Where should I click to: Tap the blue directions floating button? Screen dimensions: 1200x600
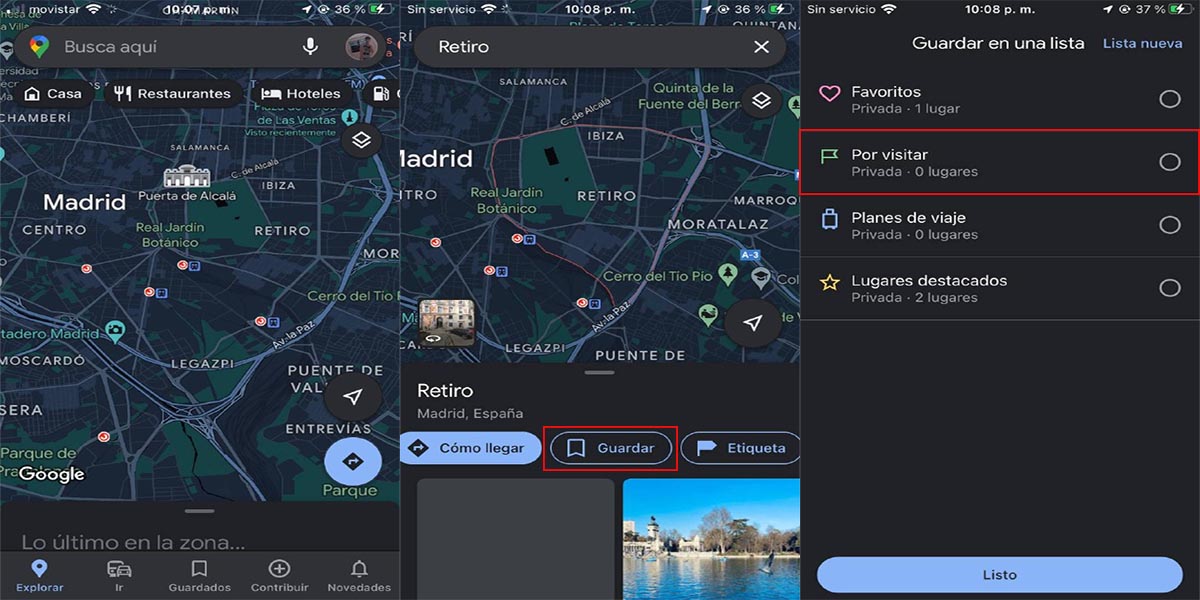point(353,462)
